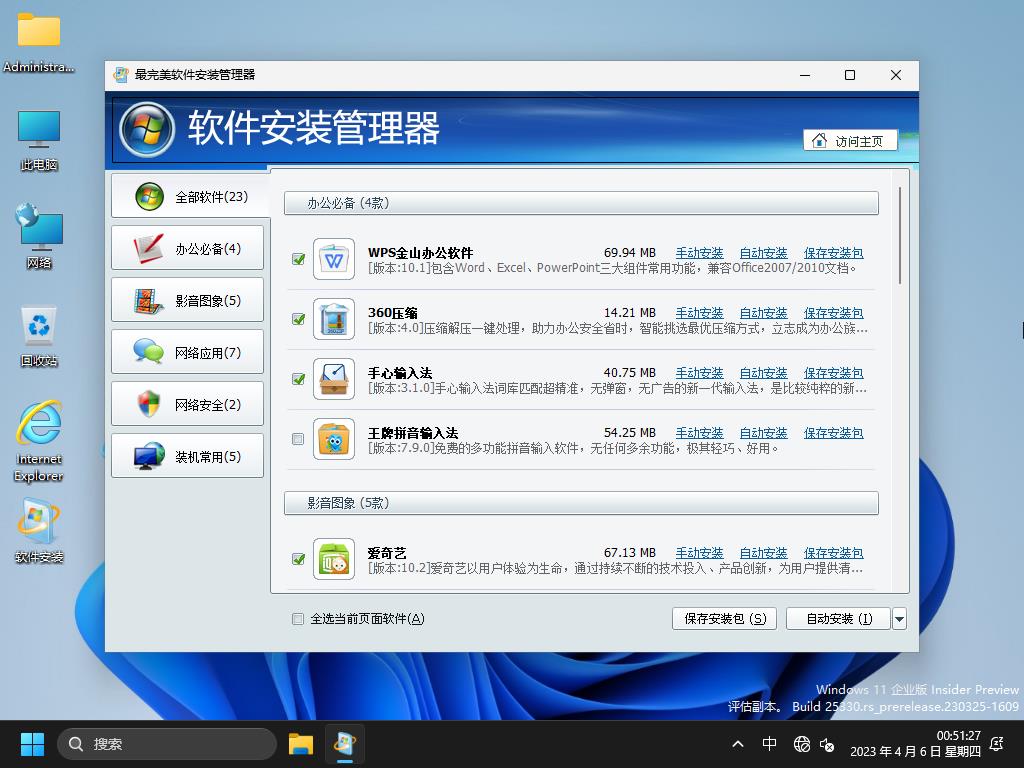Click the WPS金山办公软件 app icon
This screenshot has height=768, width=1024.
point(334,260)
